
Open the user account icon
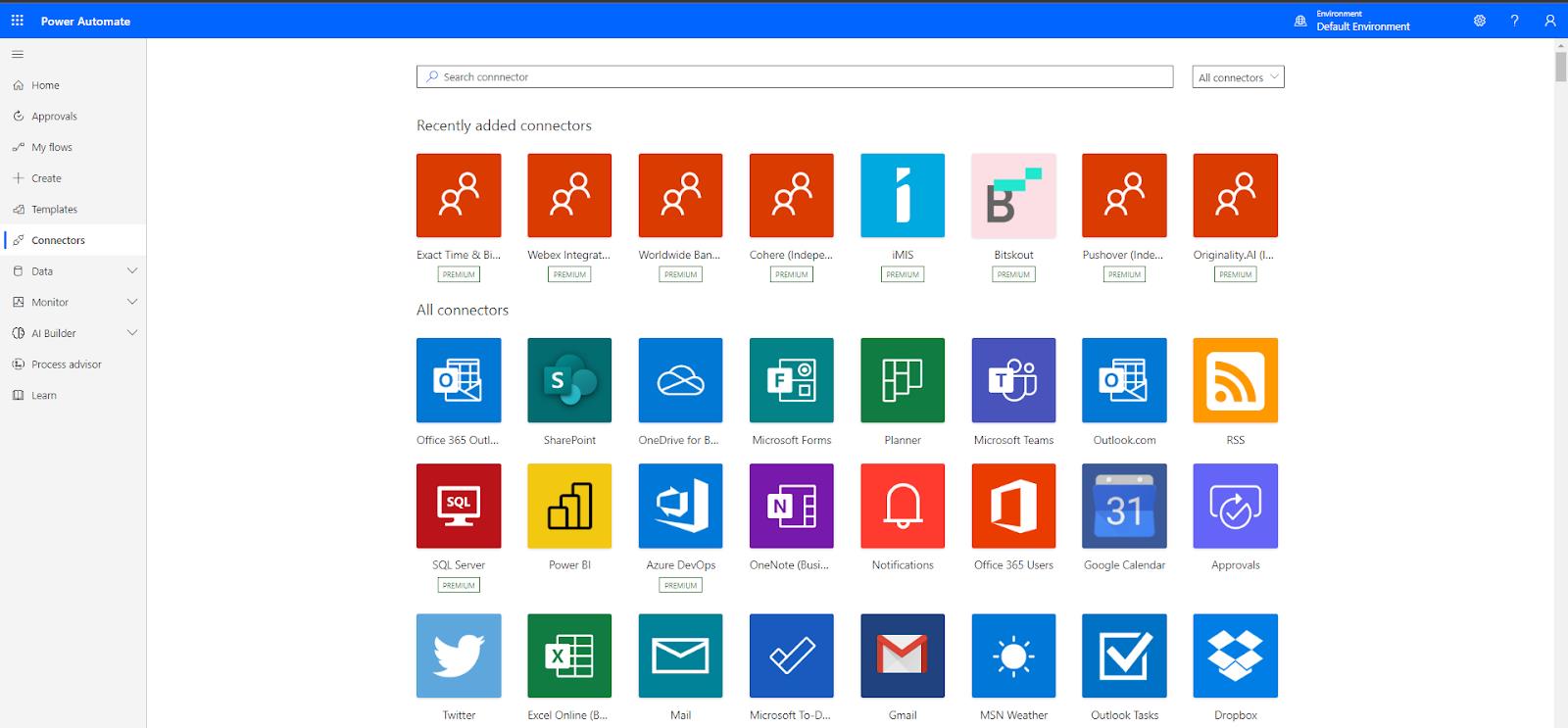coord(1550,21)
